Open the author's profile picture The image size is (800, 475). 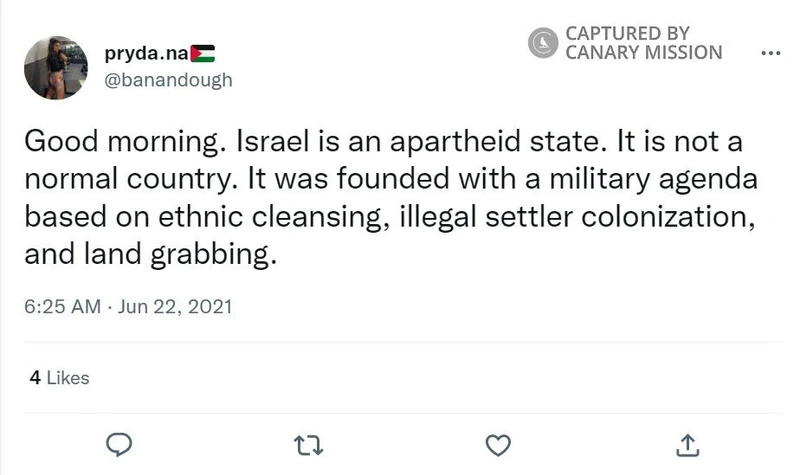pyautogui.click(x=57, y=65)
